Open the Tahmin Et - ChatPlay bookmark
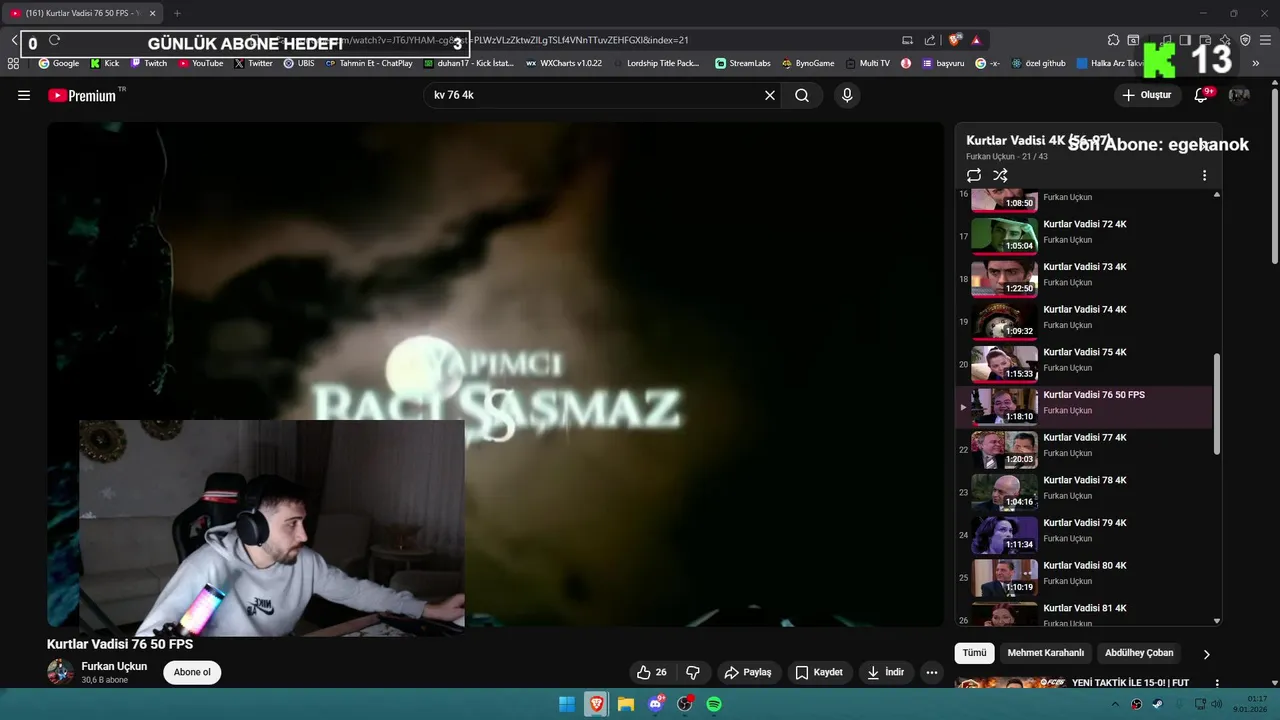The image size is (1280, 720). click(369, 63)
